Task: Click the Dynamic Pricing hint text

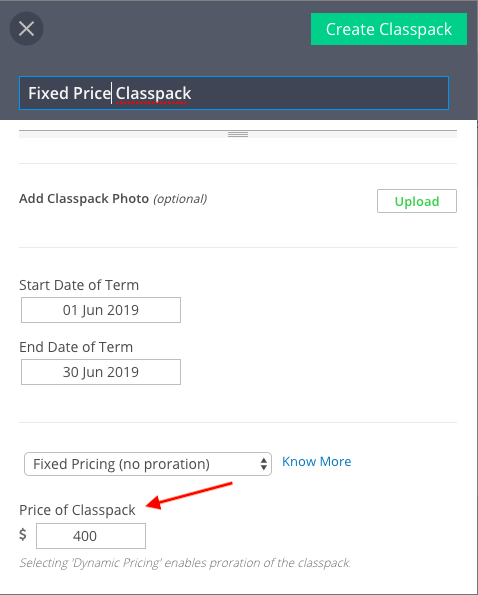Action: [185, 562]
